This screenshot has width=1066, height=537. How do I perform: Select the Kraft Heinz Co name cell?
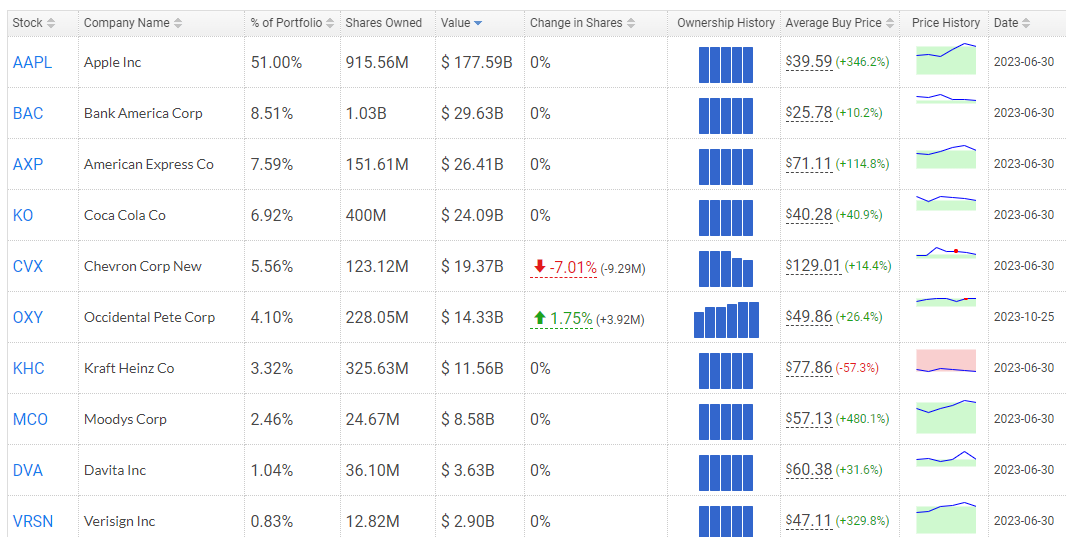162,368
